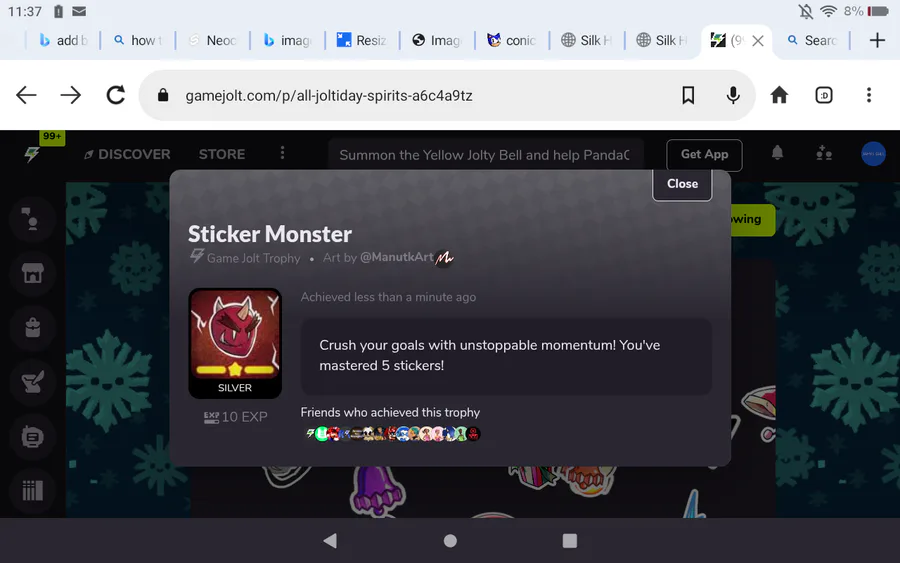Click the trophy description text box

pyautogui.click(x=506, y=356)
